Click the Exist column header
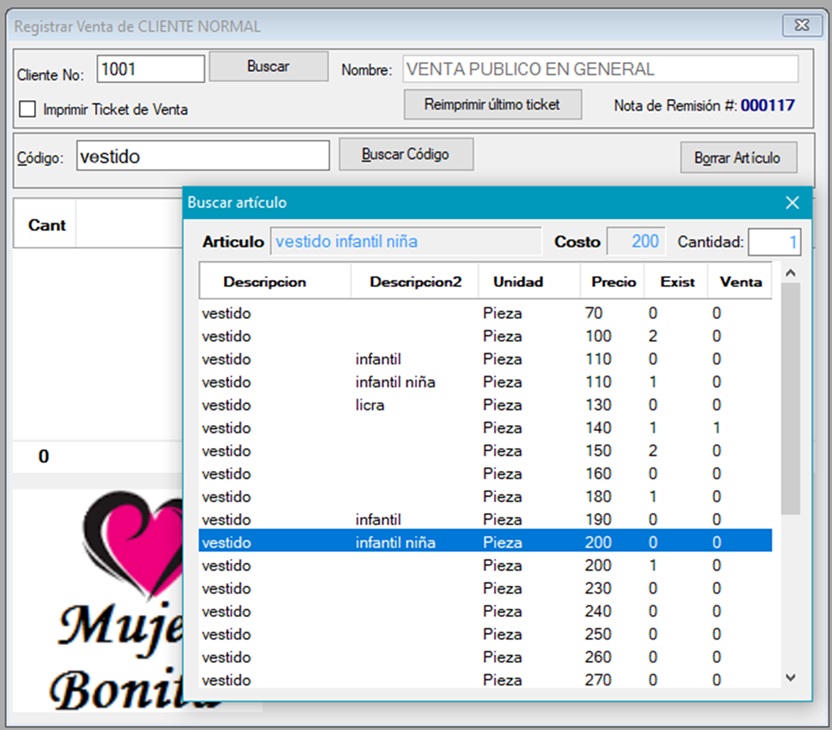 point(677,282)
